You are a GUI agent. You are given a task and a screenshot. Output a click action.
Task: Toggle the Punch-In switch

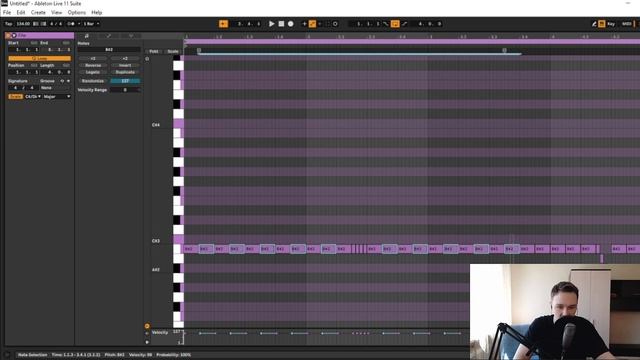point(386,24)
